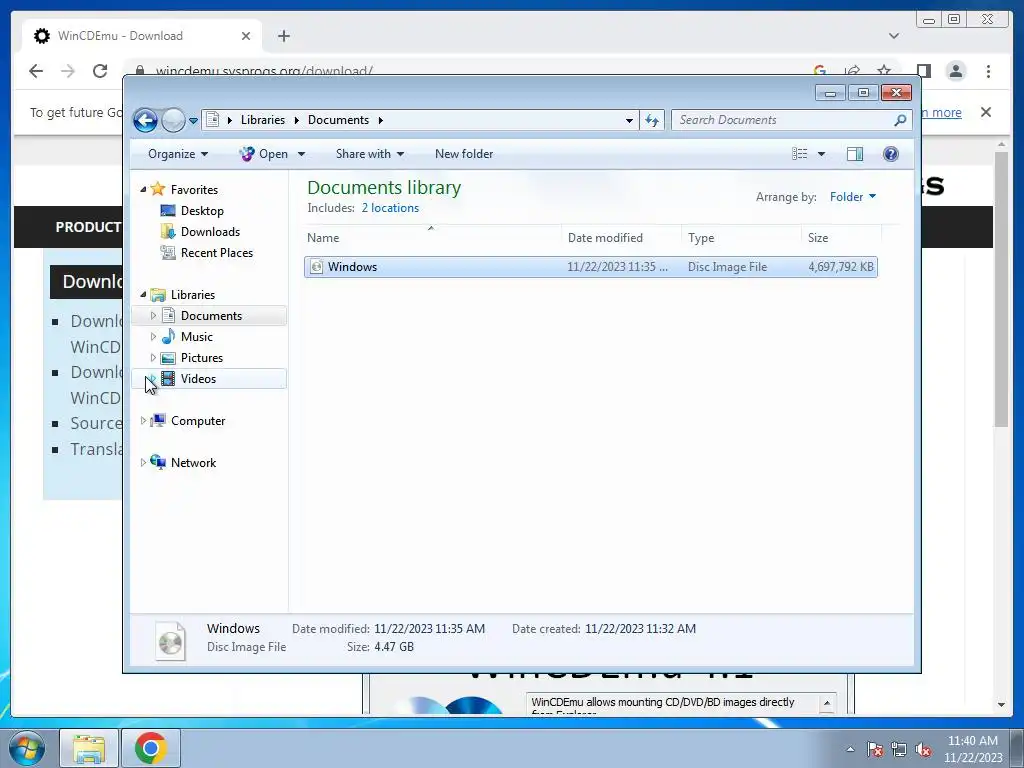This screenshot has height=768, width=1024.
Task: Click the document icon in the address bar
Action: pos(212,120)
